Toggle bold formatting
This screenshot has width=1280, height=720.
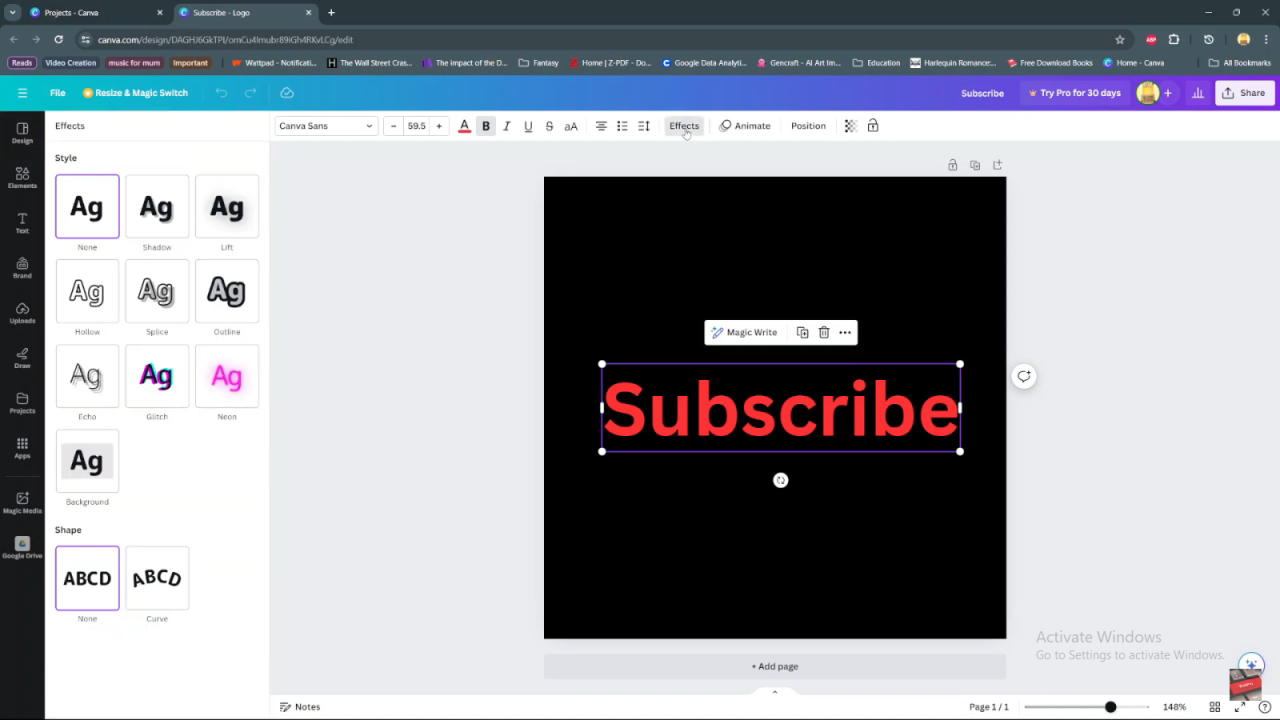click(486, 126)
